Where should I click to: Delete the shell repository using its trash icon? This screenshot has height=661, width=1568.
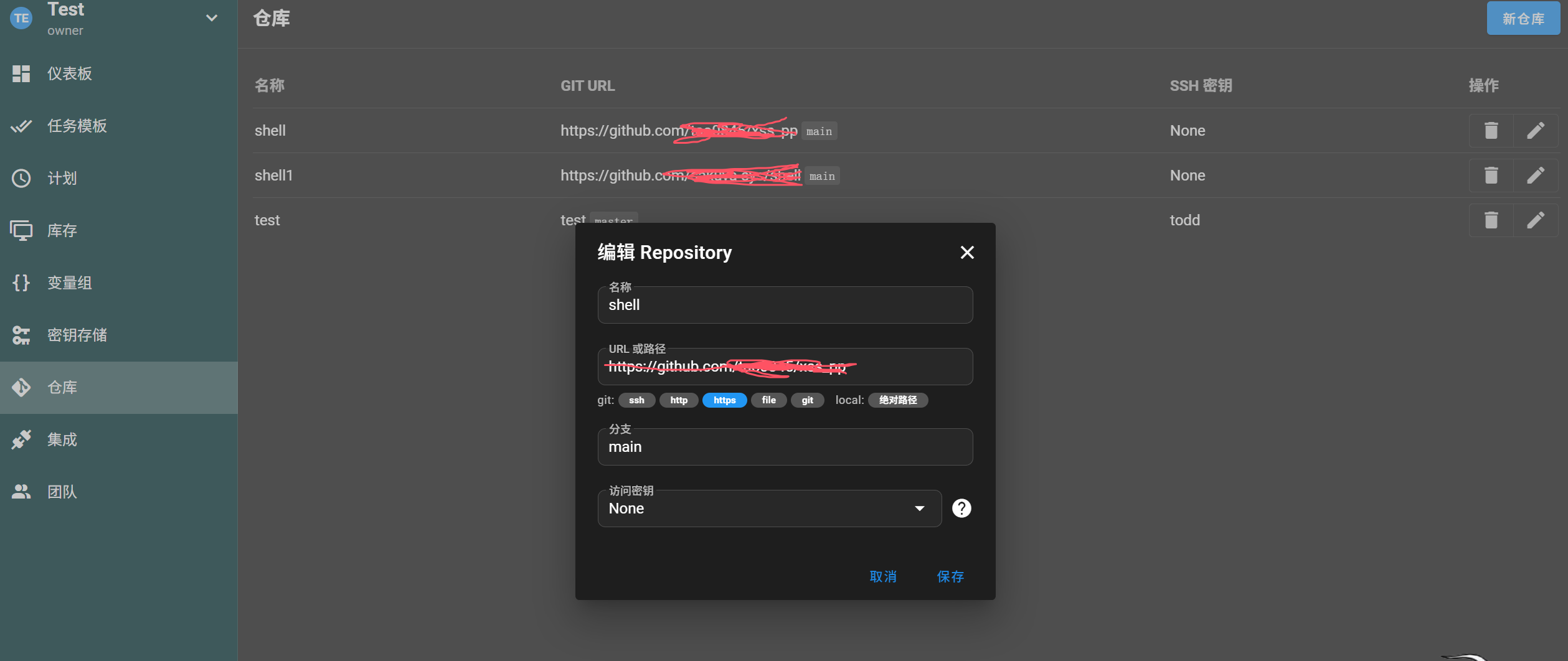(1491, 131)
